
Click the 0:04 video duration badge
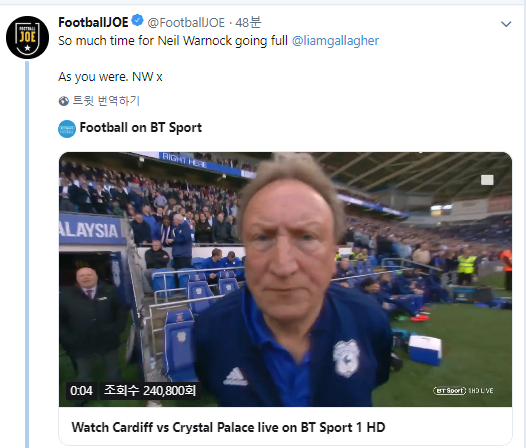[x=81, y=391]
